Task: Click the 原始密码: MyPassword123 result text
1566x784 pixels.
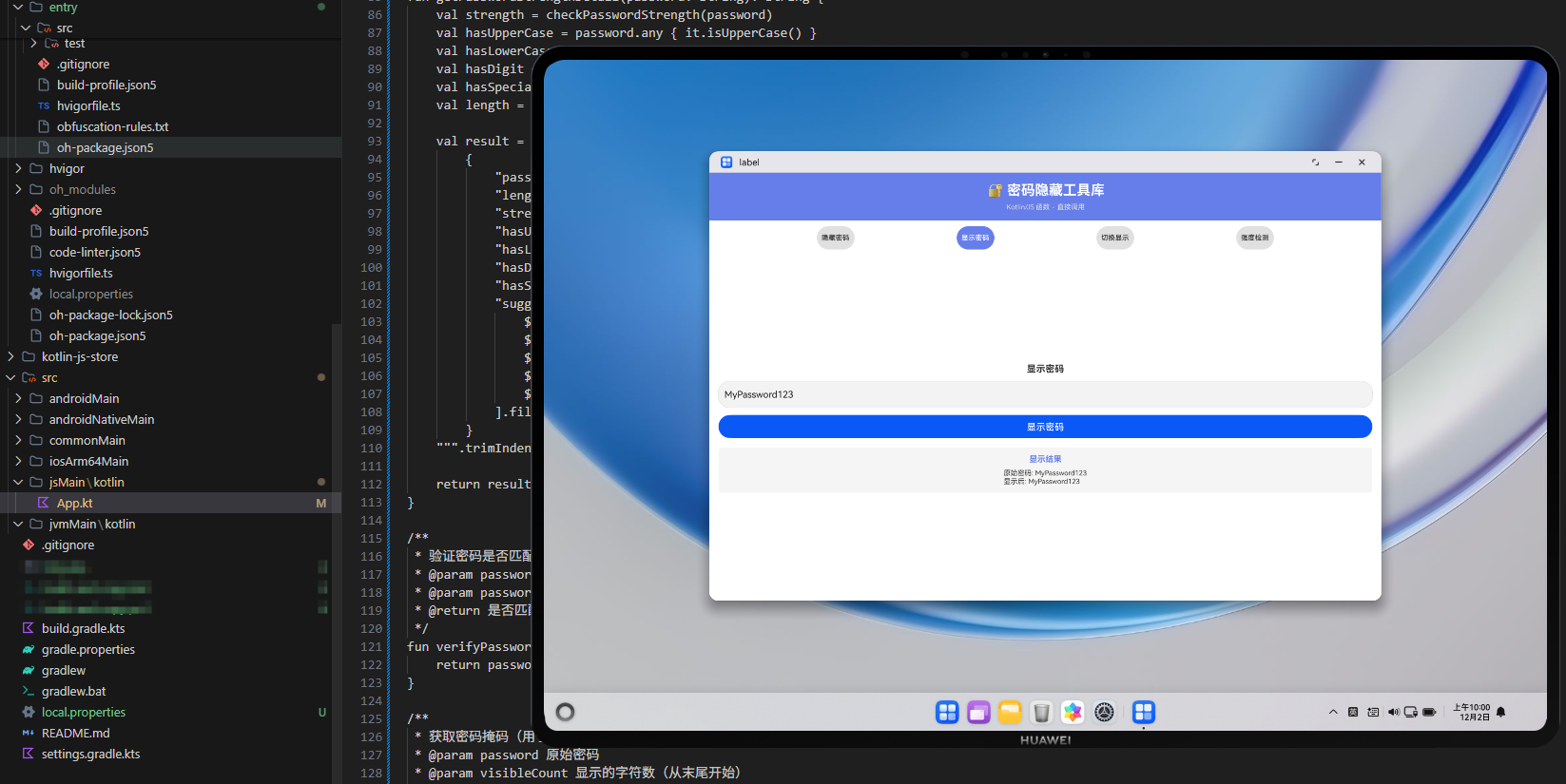Action: pyautogui.click(x=1045, y=472)
